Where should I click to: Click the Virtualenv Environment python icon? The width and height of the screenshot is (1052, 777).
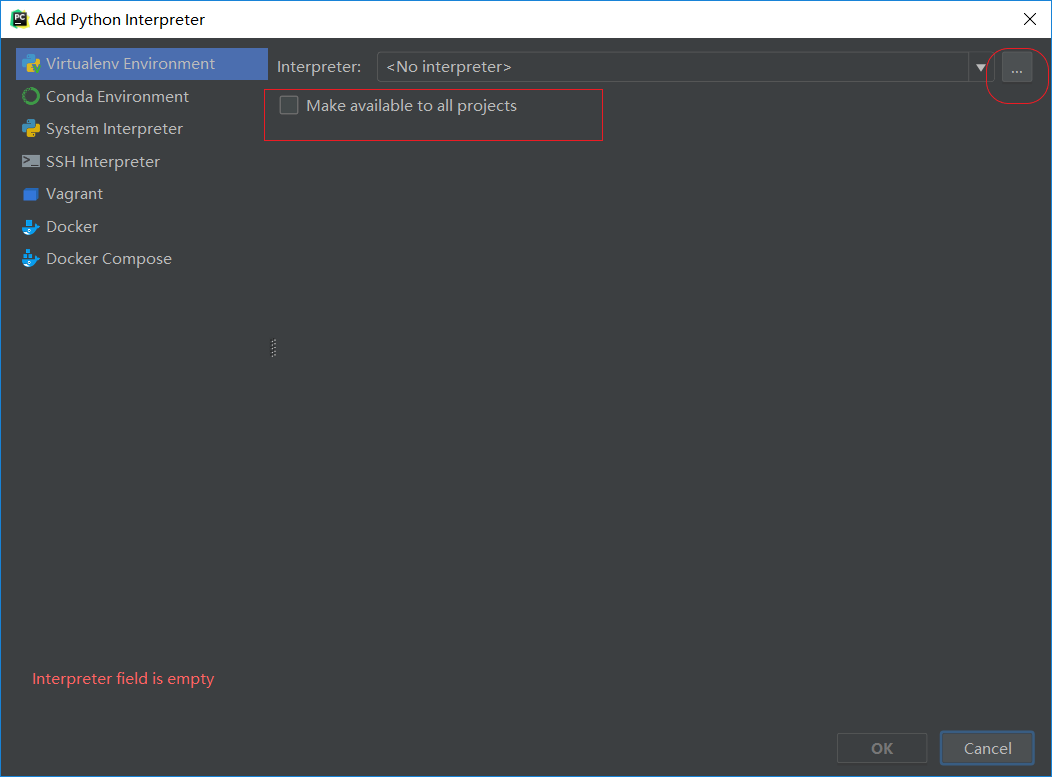(x=31, y=64)
